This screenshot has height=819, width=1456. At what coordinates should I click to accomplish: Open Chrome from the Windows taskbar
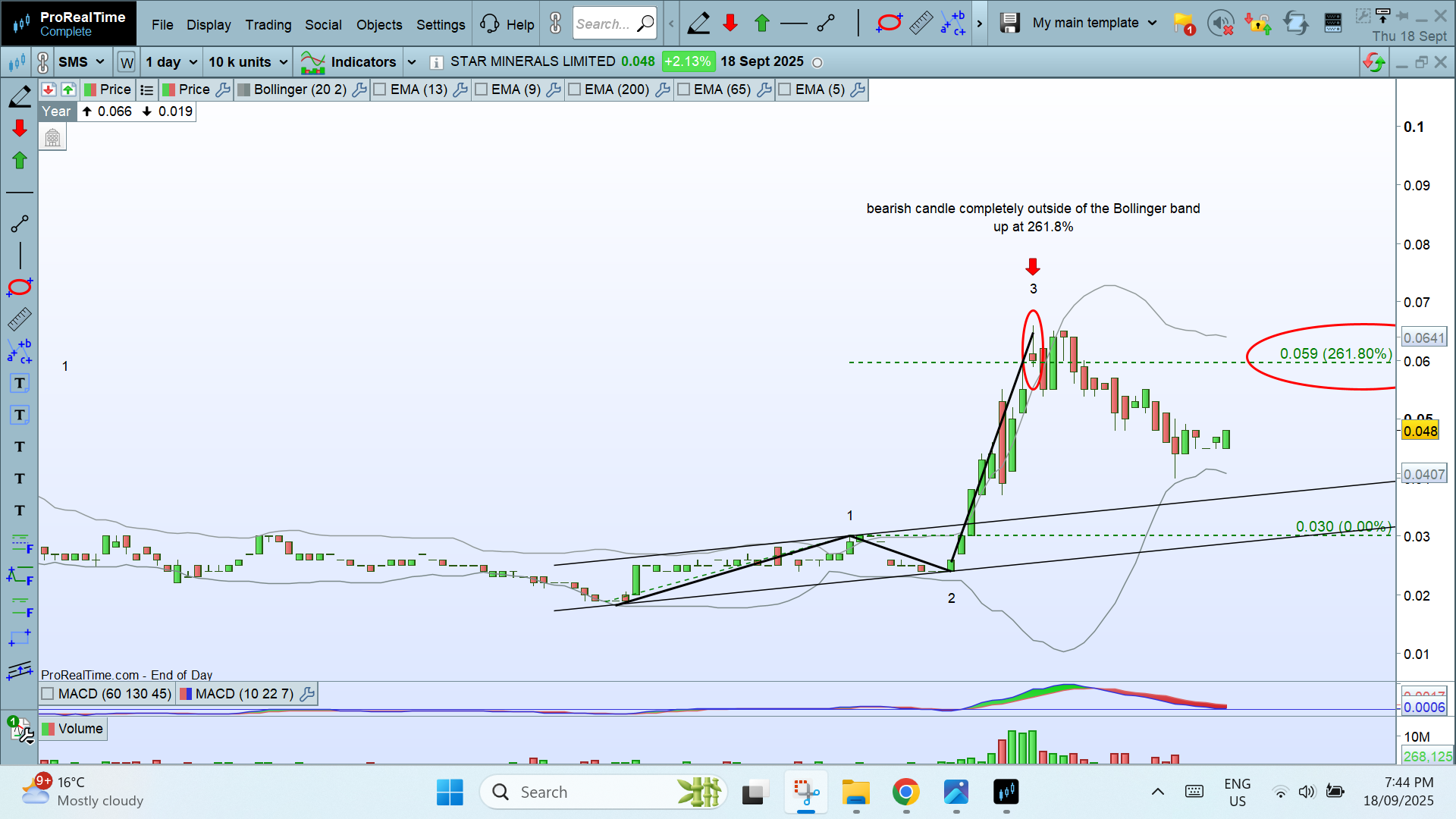coord(906,792)
